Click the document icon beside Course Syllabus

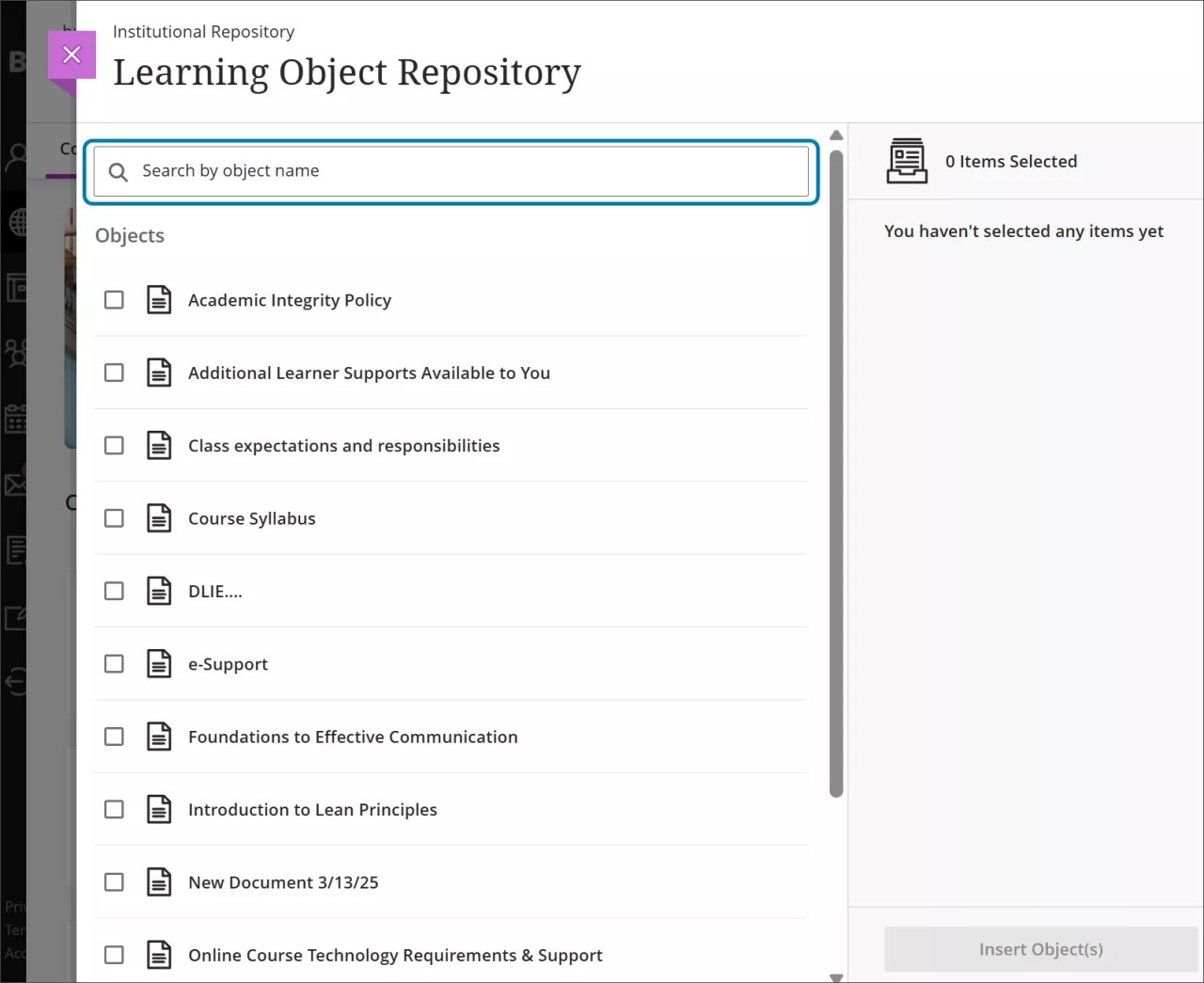click(x=159, y=517)
